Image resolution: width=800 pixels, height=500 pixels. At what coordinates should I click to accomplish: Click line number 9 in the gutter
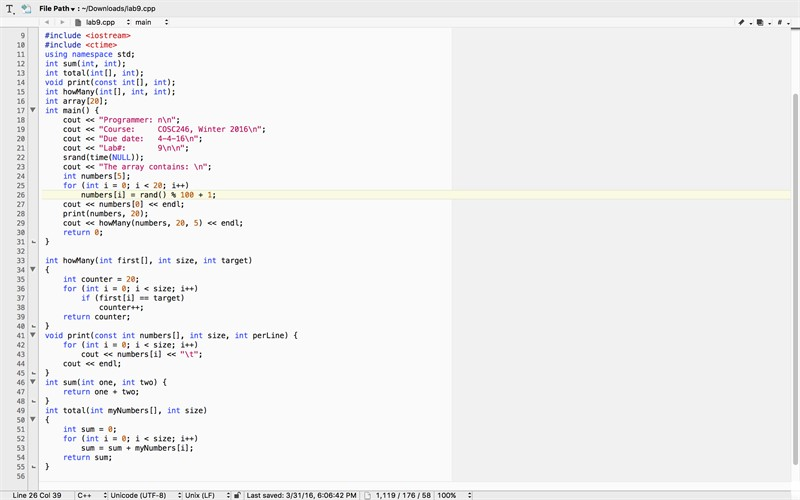coord(22,36)
